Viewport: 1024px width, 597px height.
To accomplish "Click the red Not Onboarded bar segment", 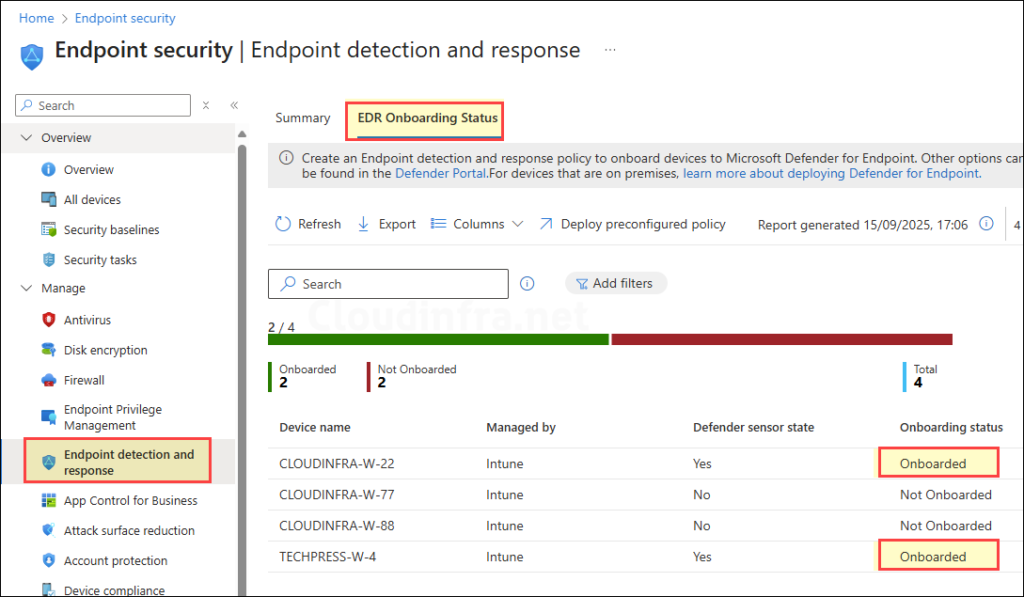I will coord(782,340).
